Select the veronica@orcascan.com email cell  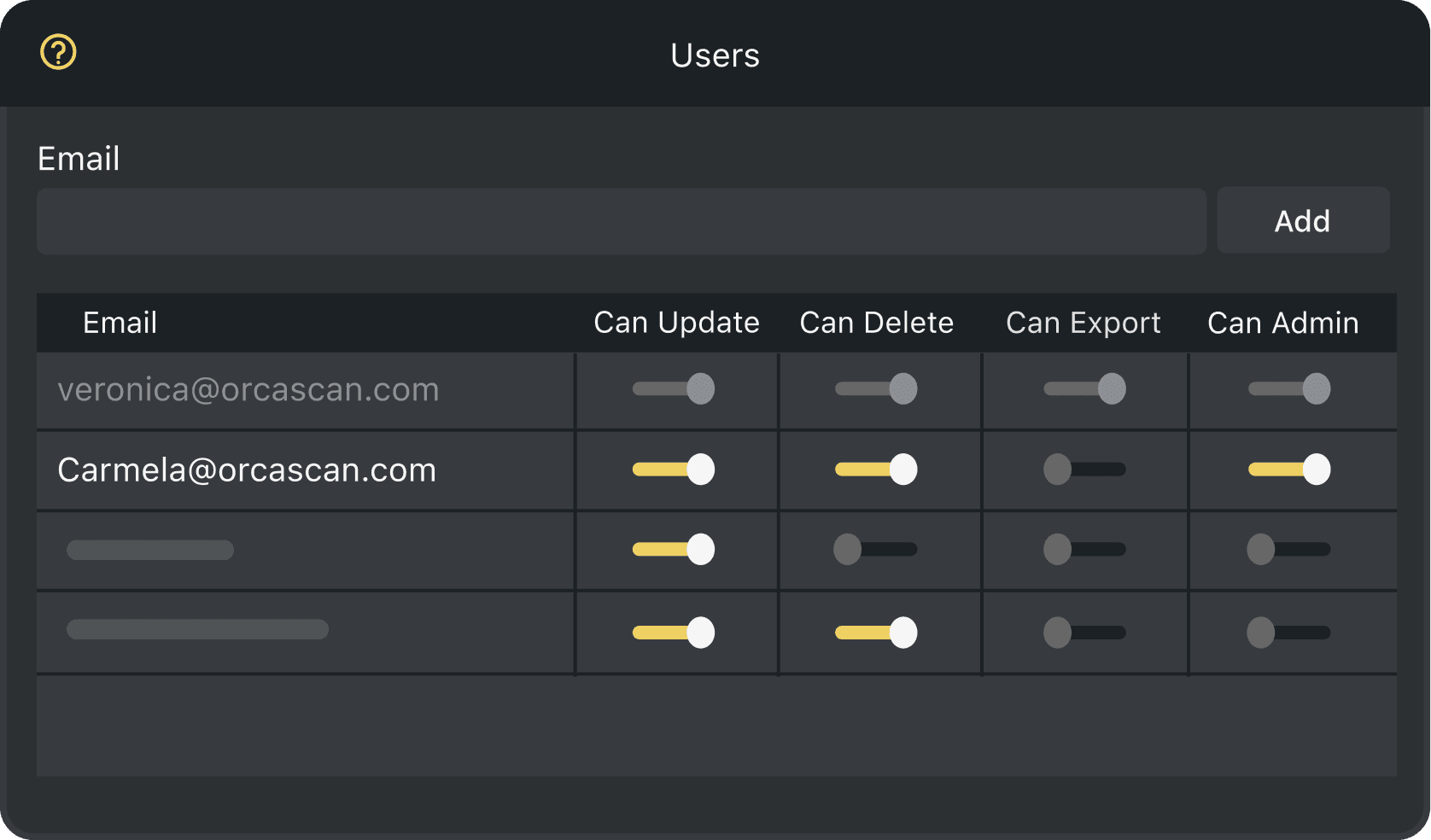(x=248, y=390)
